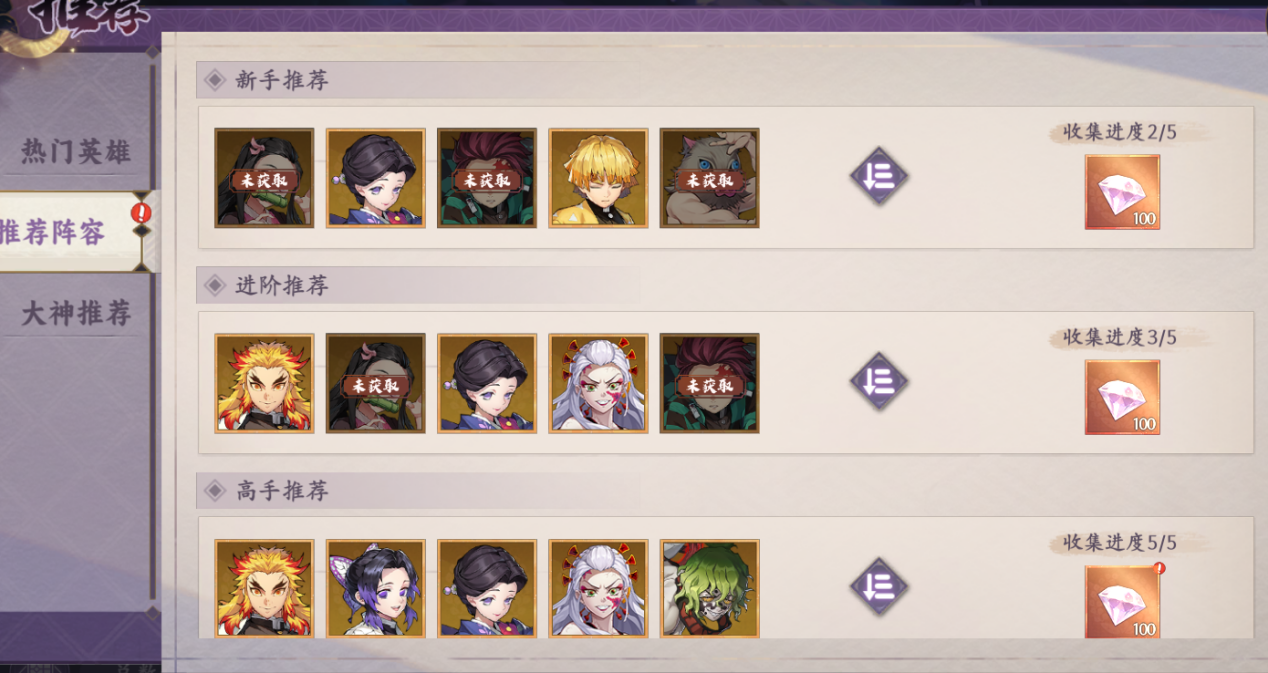
Task: Expand details for the 高手推荐 lineup
Action: (879, 587)
